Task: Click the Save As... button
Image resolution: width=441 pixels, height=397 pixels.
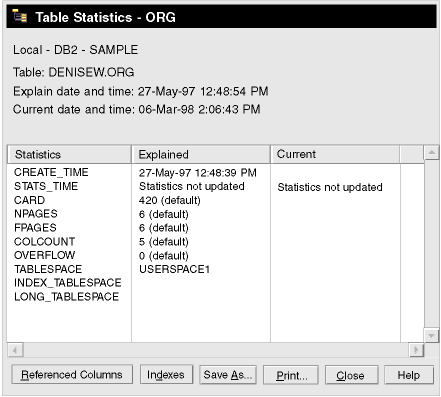Action: [x=228, y=375]
